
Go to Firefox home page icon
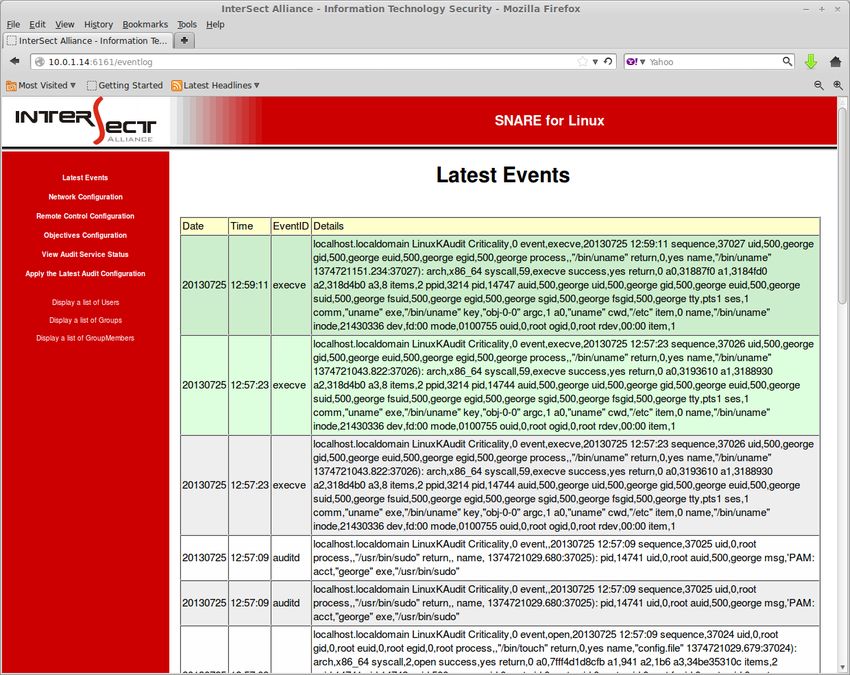coord(835,62)
